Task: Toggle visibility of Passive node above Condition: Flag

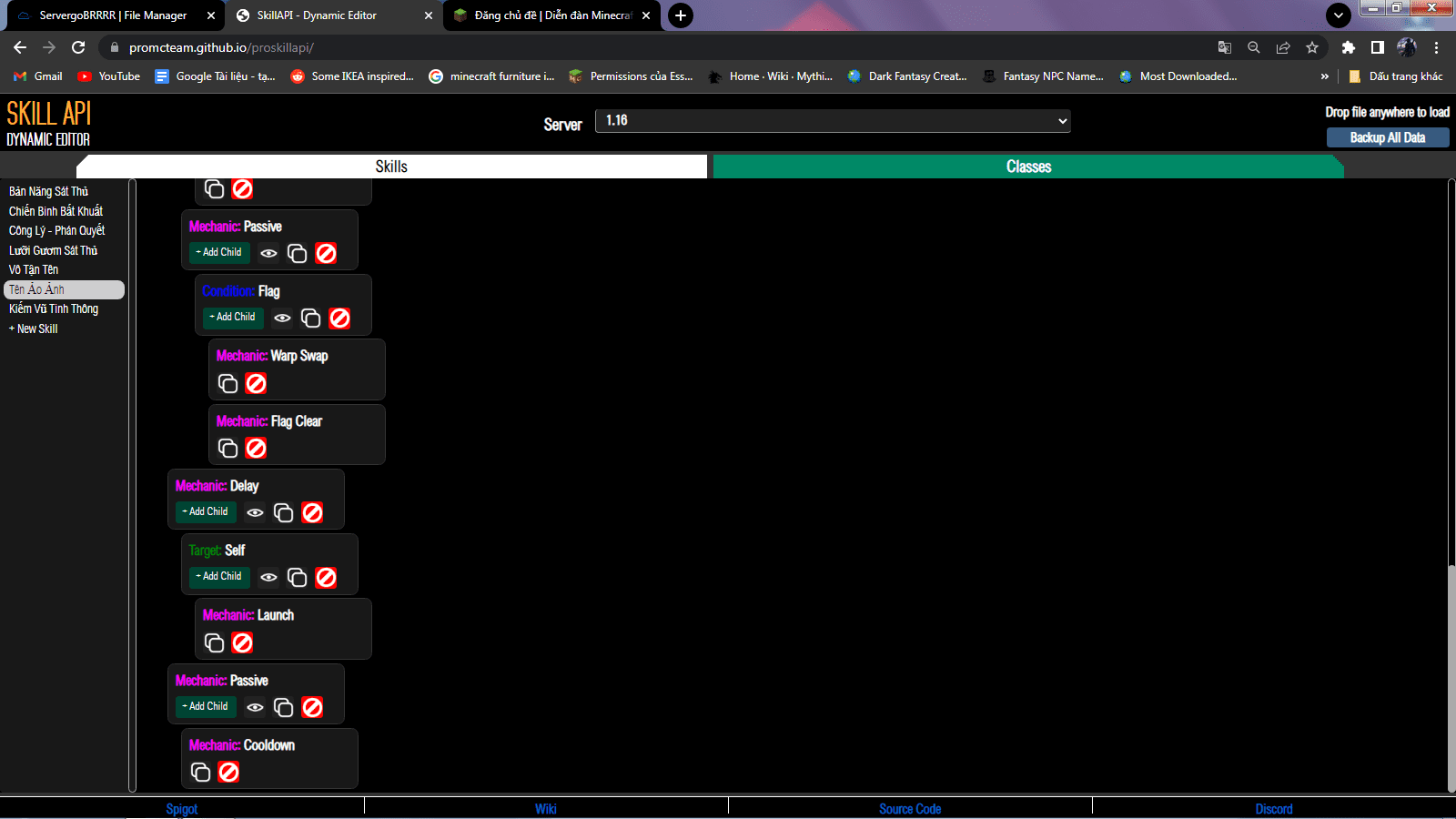Action: tap(268, 253)
